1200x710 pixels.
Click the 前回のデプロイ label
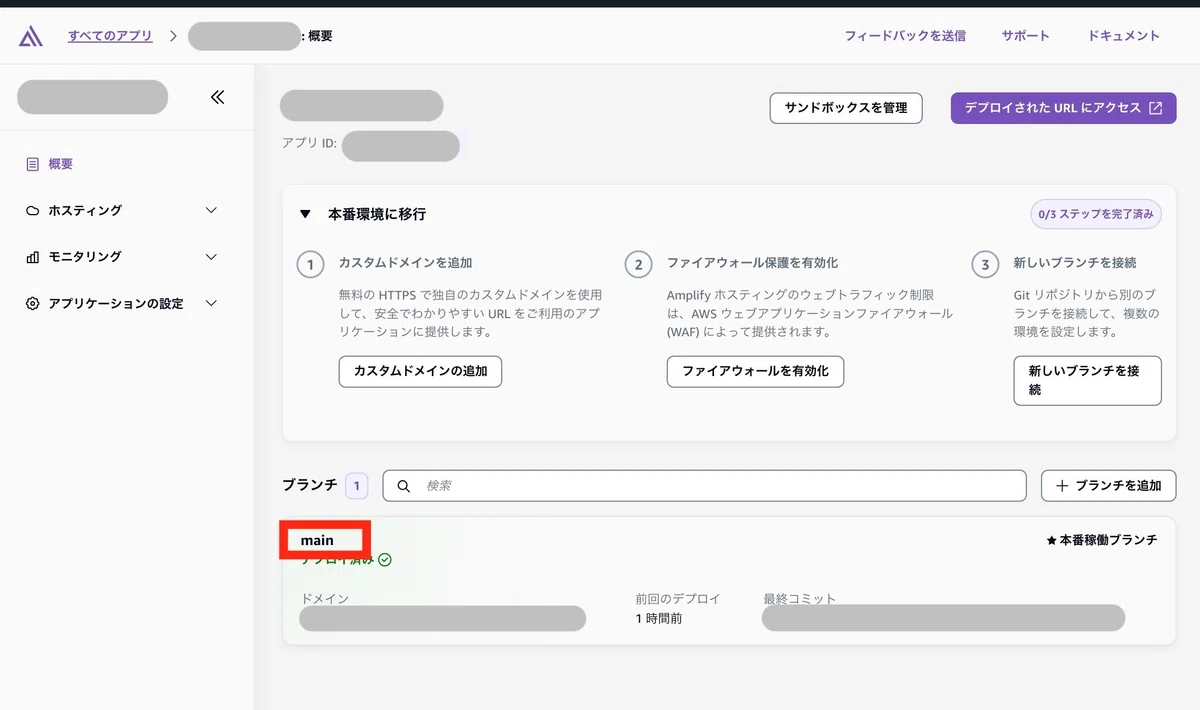pyautogui.click(x=678, y=599)
